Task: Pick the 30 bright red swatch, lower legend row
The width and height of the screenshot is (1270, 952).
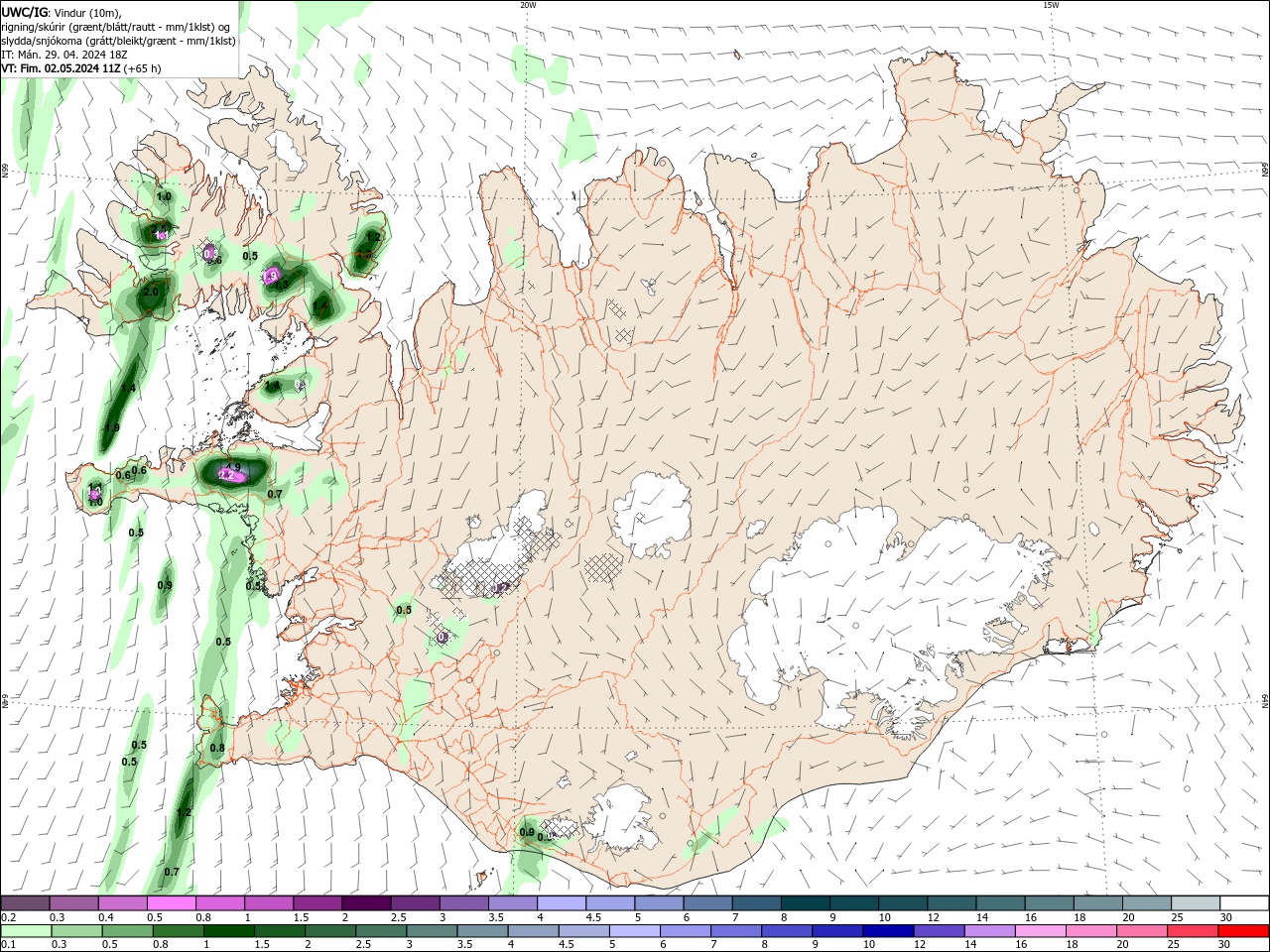Action: [x=1243, y=931]
